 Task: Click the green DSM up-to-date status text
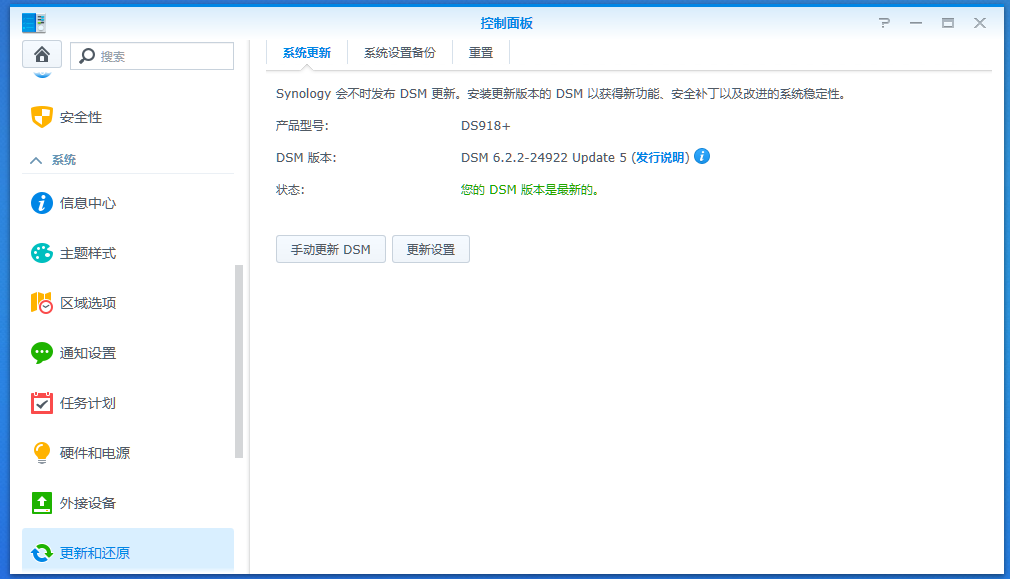[529, 190]
